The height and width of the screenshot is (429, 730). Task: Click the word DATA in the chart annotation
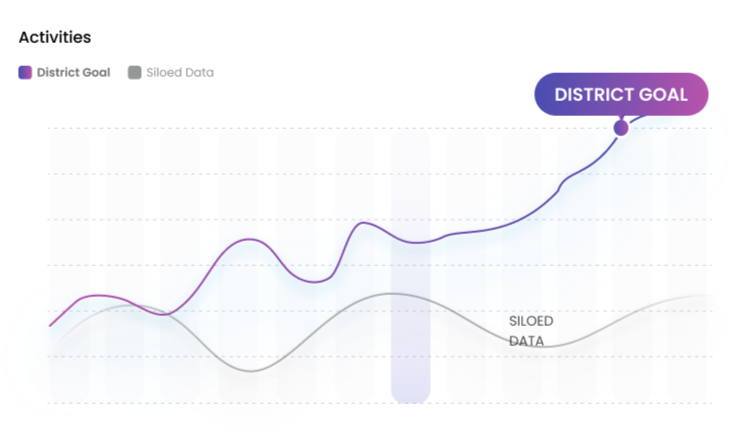526,341
